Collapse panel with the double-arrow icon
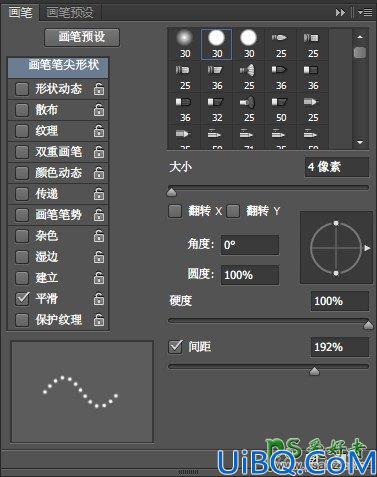Image resolution: width=377 pixels, height=477 pixels. click(340, 13)
